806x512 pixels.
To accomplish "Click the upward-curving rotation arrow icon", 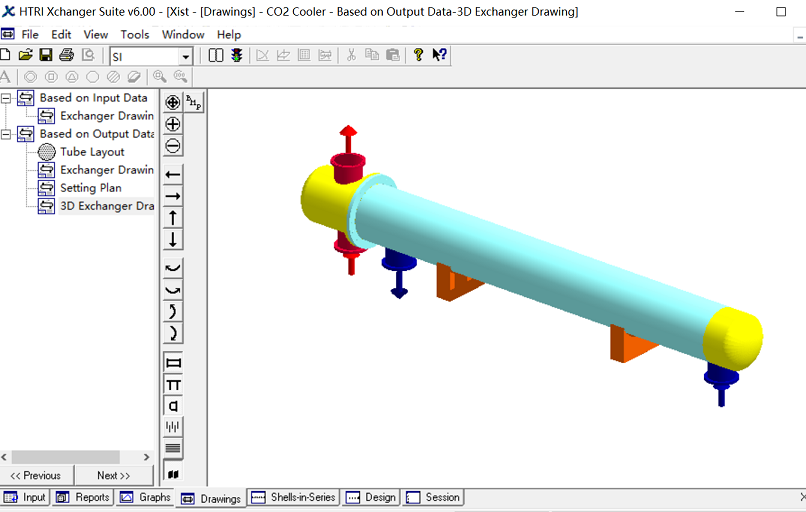I will click(x=173, y=268).
